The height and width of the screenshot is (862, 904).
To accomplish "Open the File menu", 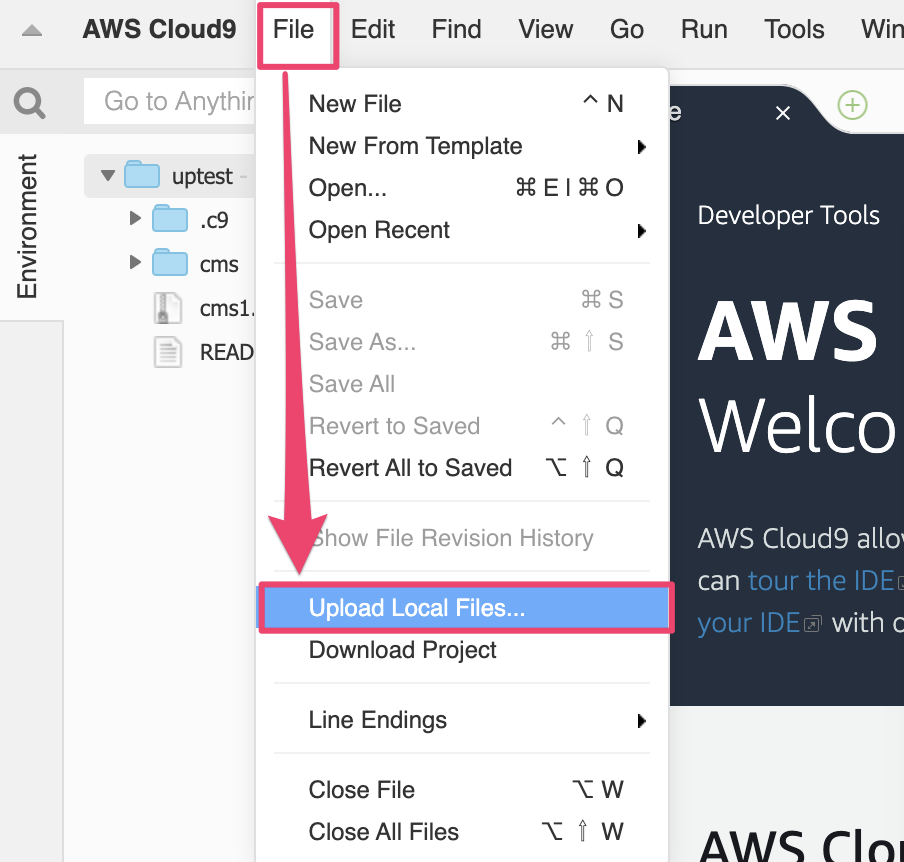I will 293,29.
